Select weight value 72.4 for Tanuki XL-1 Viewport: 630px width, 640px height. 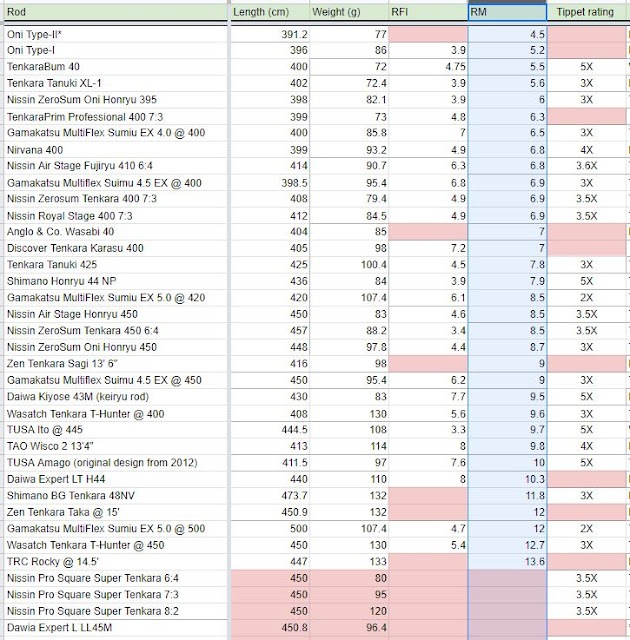pyautogui.click(x=348, y=83)
